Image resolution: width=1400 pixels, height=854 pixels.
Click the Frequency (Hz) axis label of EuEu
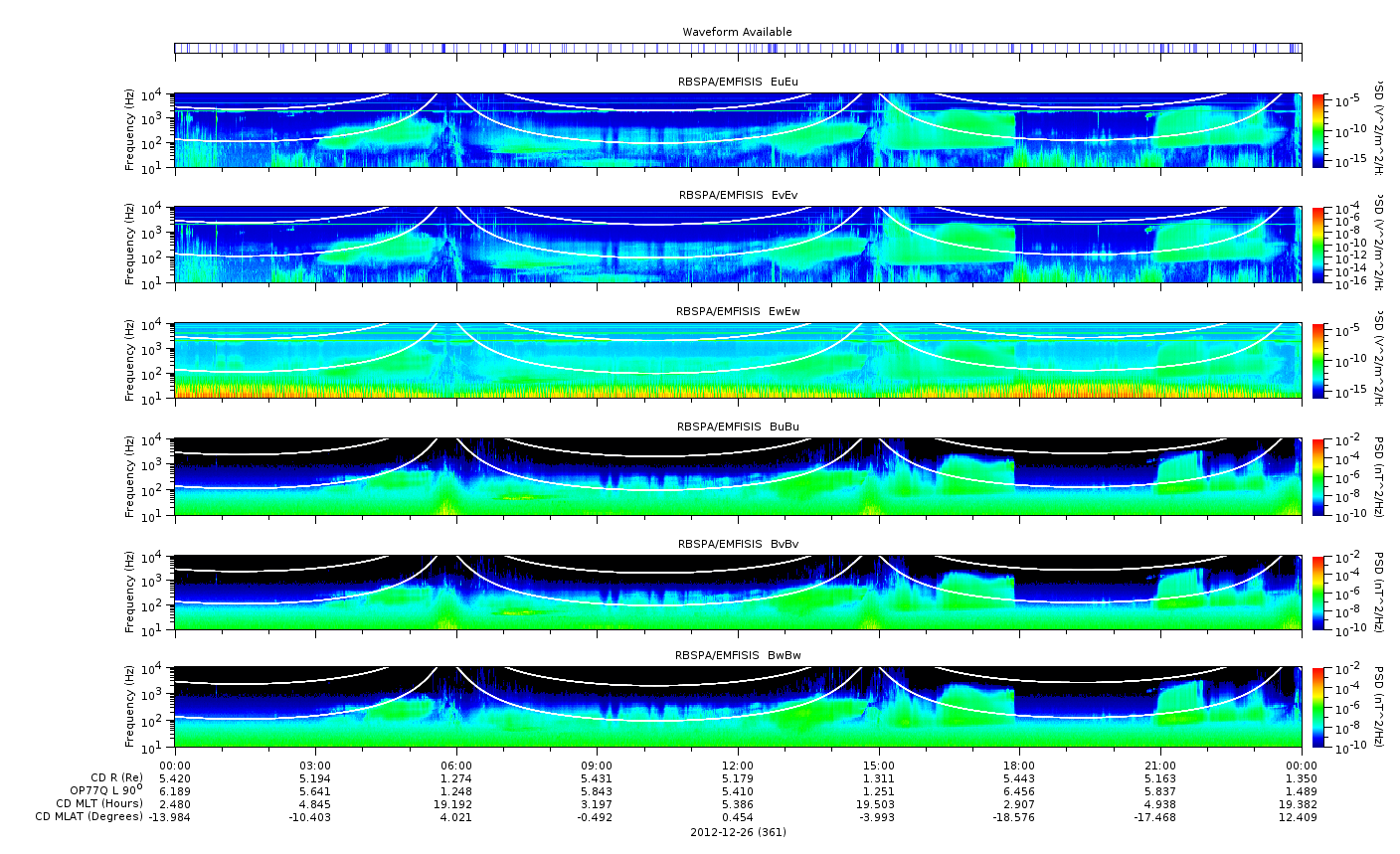(130, 130)
